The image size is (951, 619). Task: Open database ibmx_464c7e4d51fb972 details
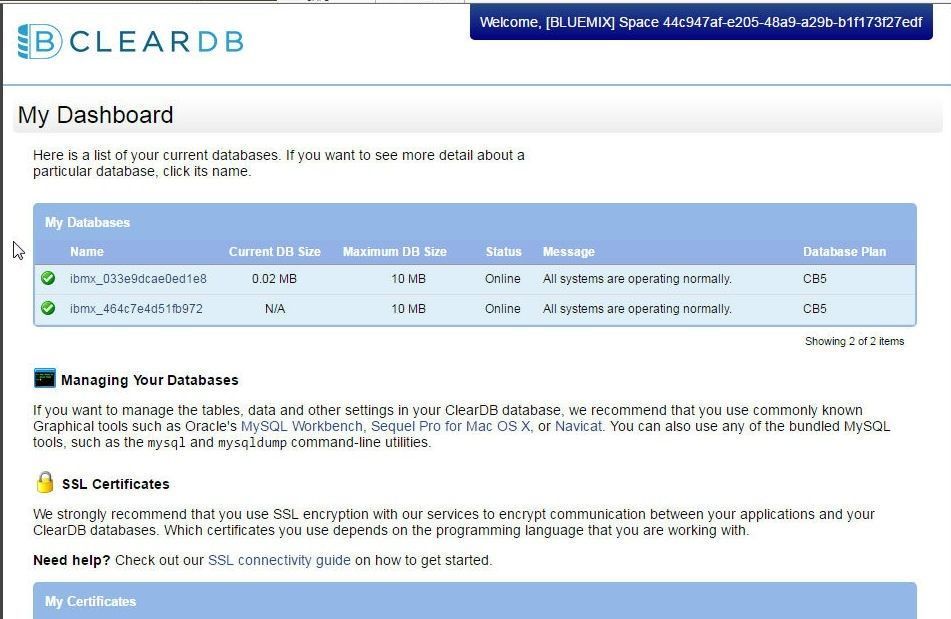(x=136, y=309)
